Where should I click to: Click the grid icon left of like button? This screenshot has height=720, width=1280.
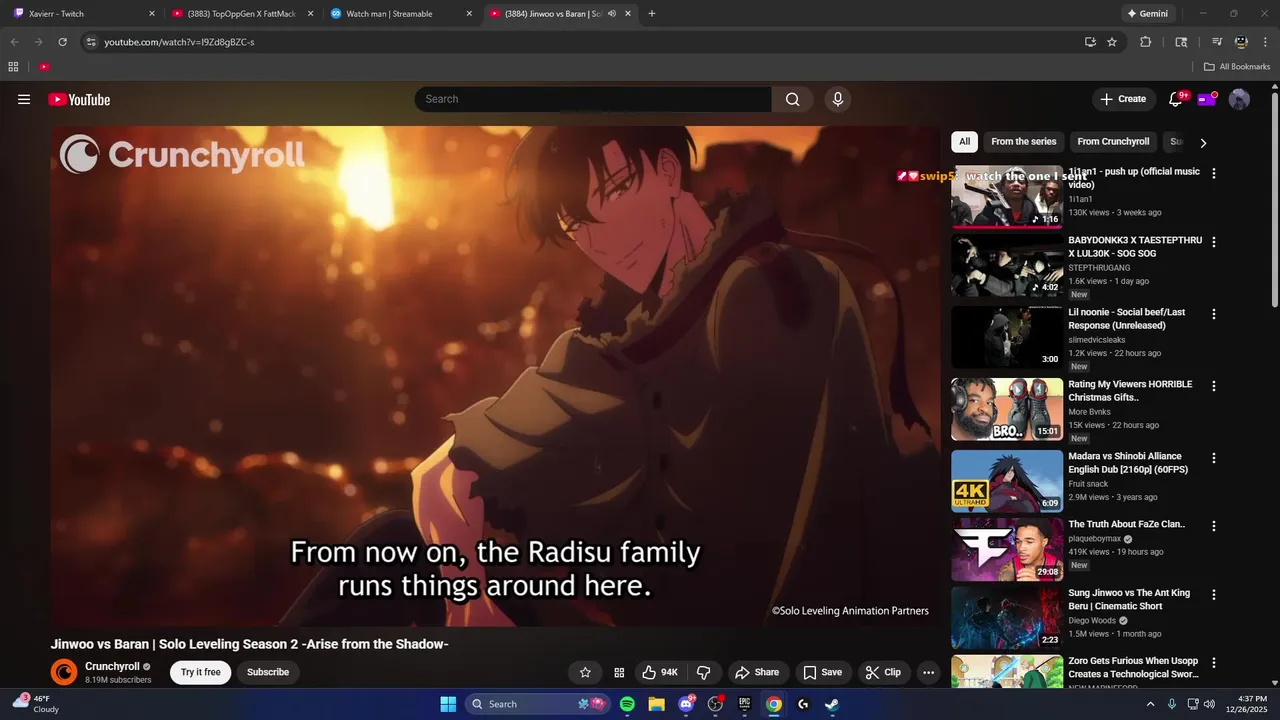pos(619,672)
